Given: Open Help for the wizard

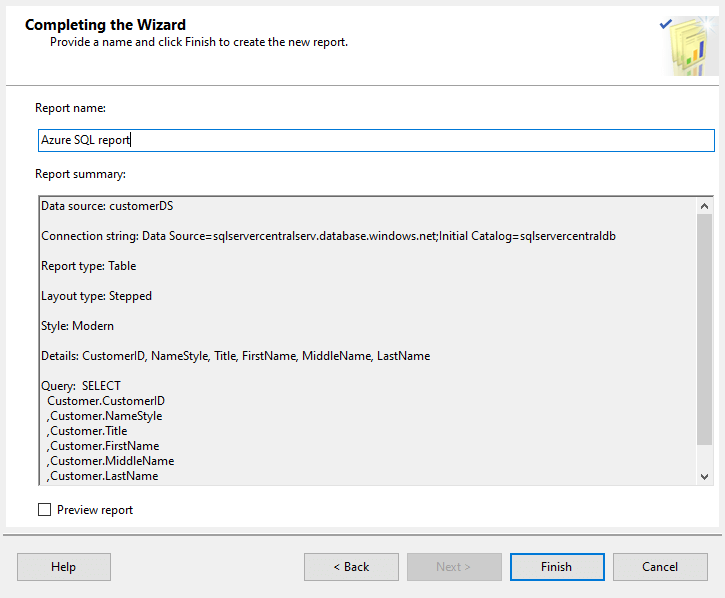Looking at the screenshot, I should pos(64,567).
